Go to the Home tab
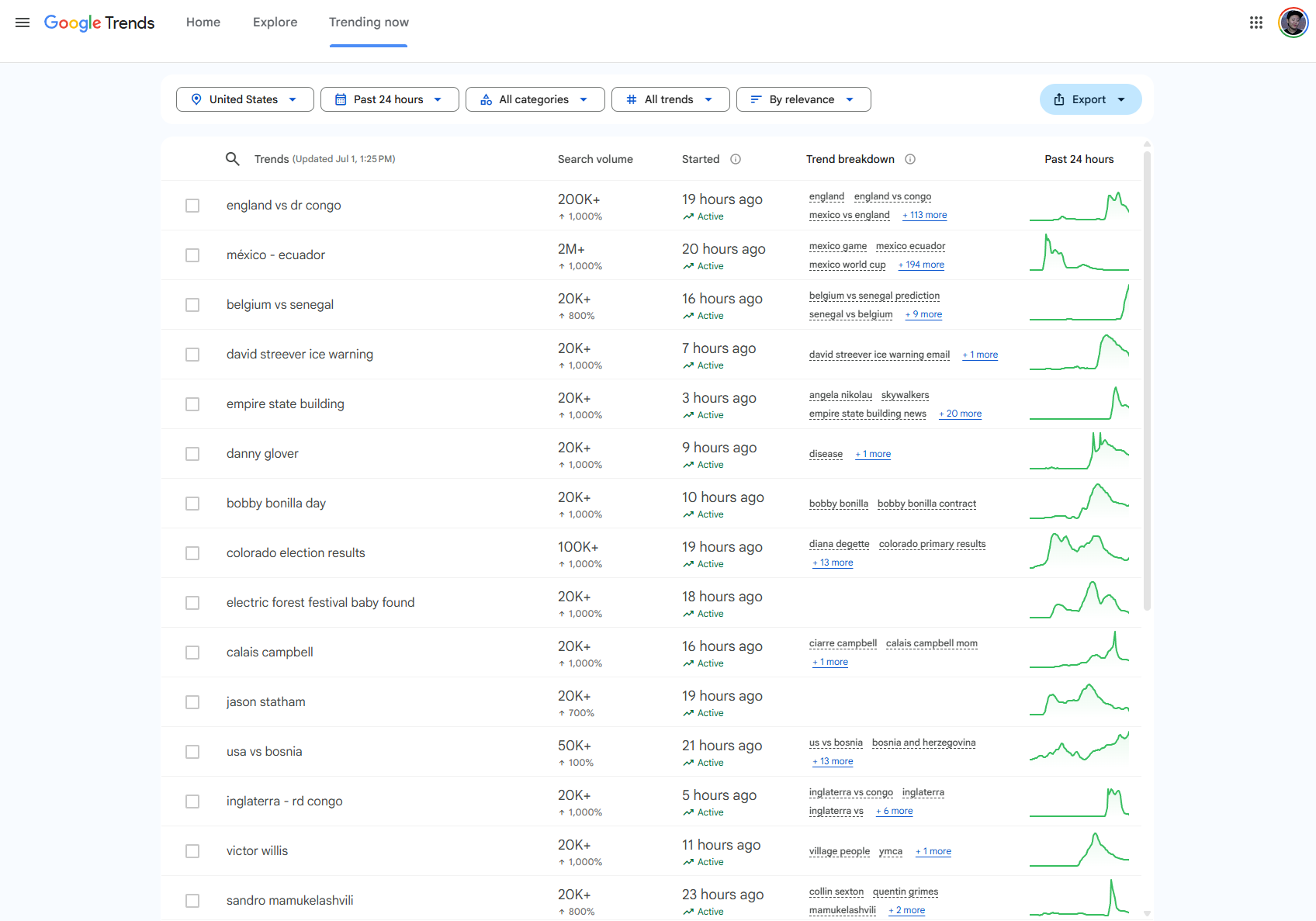 pos(203,23)
